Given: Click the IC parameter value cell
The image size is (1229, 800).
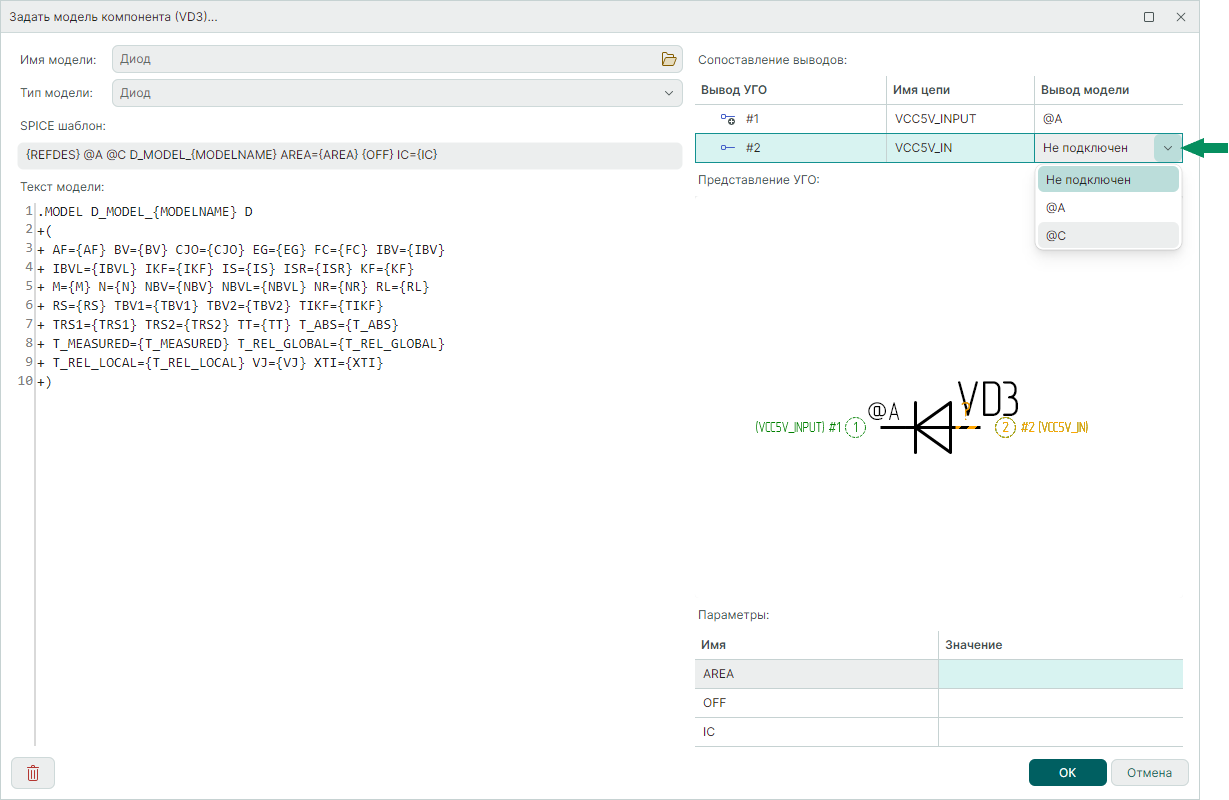Looking at the screenshot, I should point(1060,732).
